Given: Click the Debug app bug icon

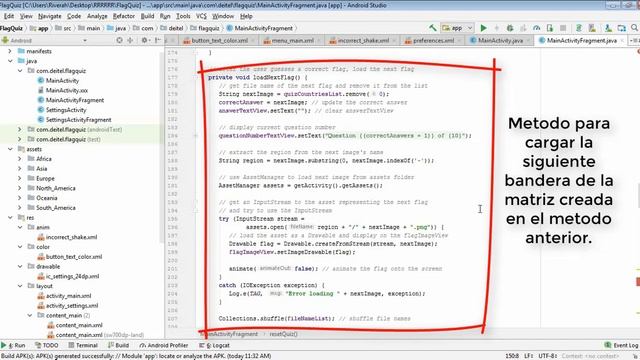Looking at the screenshot, I should (510, 28).
